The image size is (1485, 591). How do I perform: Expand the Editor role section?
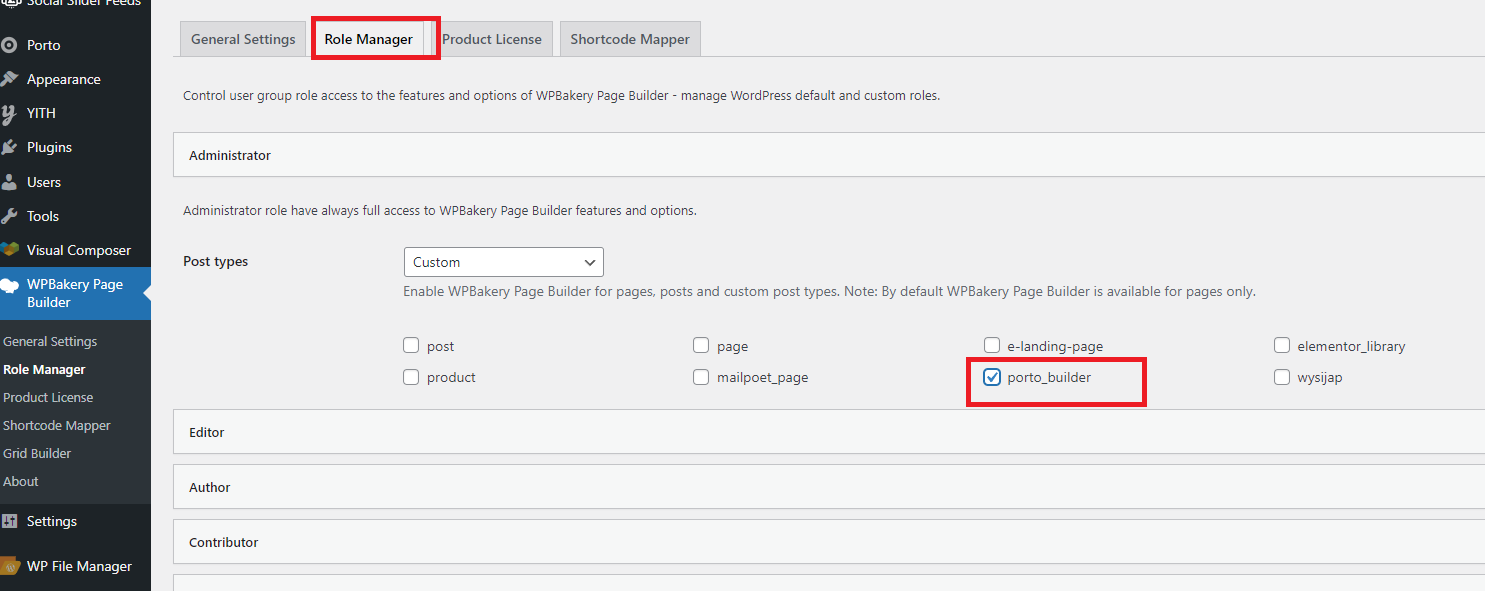click(x=829, y=432)
